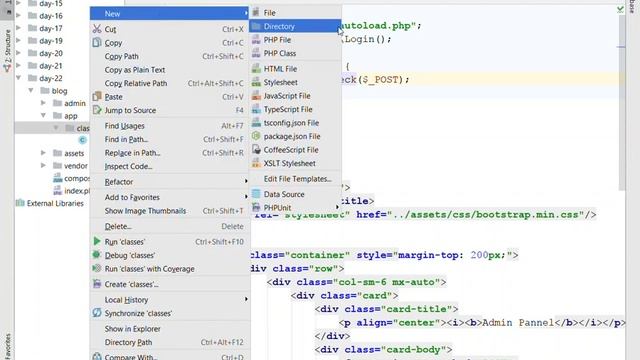Collapse the app folder
Image resolution: width=640 pixels, height=360 pixels.
tap(43, 116)
